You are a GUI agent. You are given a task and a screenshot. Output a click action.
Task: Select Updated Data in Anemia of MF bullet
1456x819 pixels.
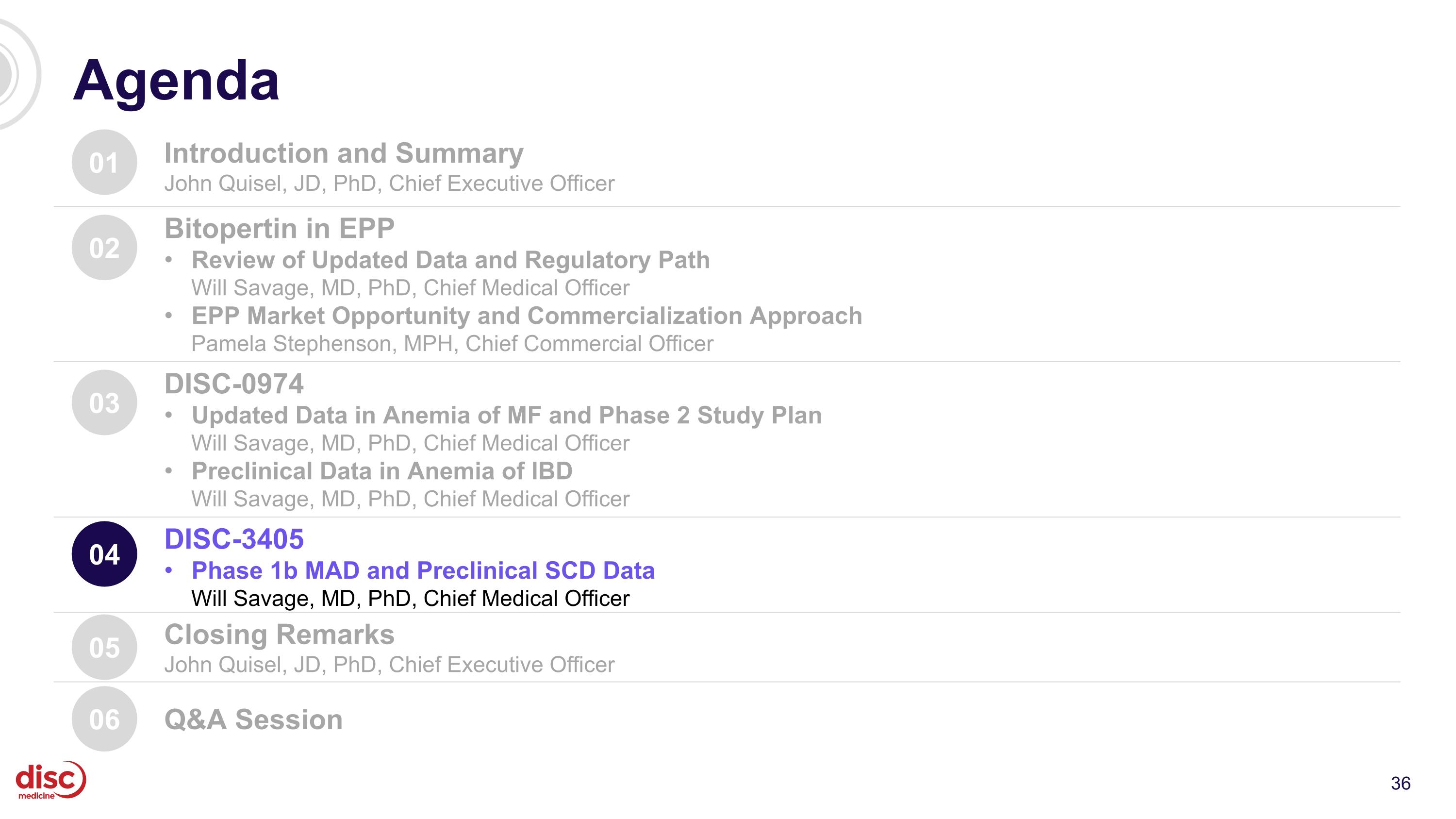(x=506, y=416)
